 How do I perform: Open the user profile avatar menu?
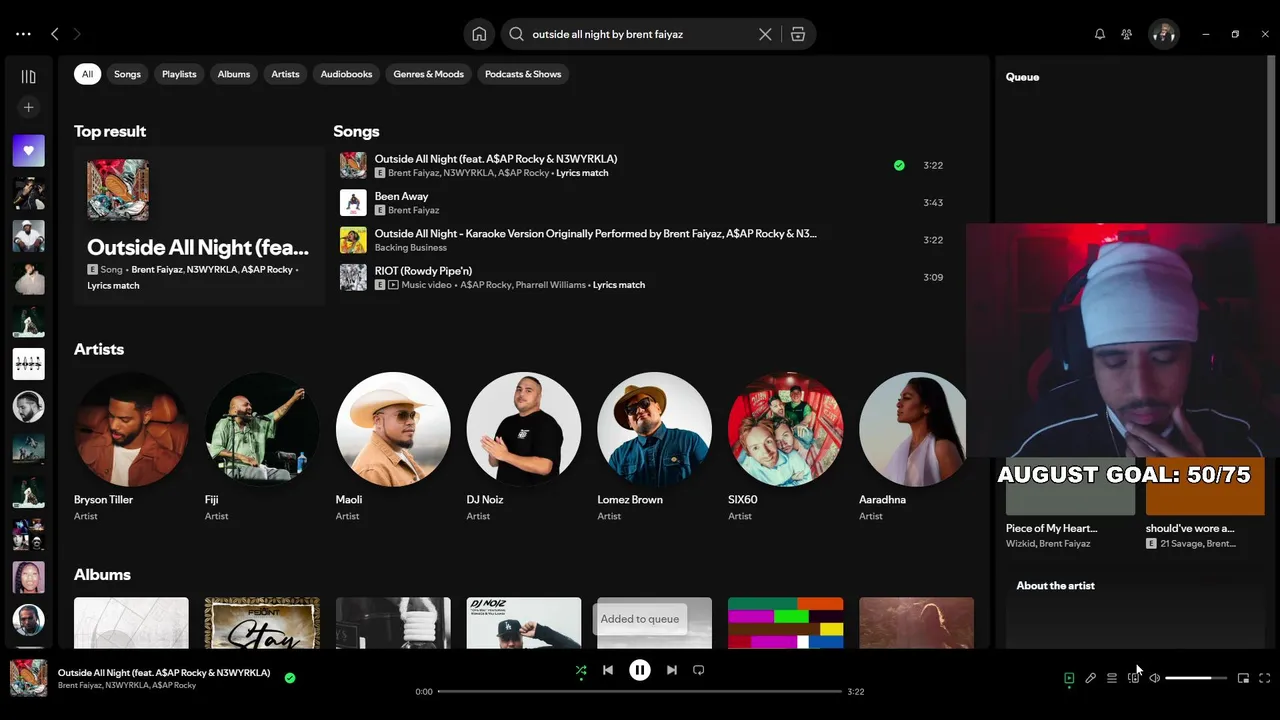[1163, 34]
